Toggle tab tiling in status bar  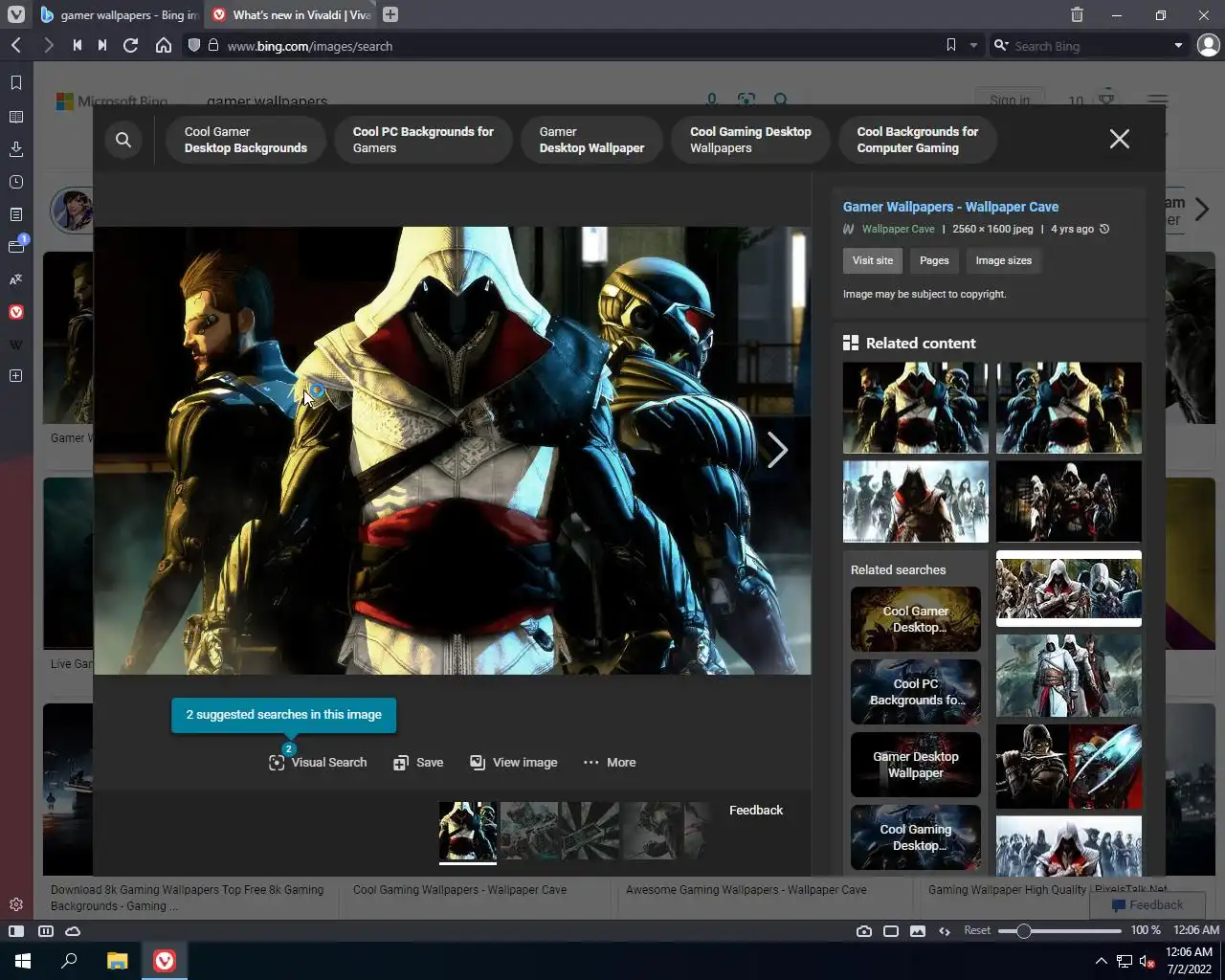click(45, 930)
